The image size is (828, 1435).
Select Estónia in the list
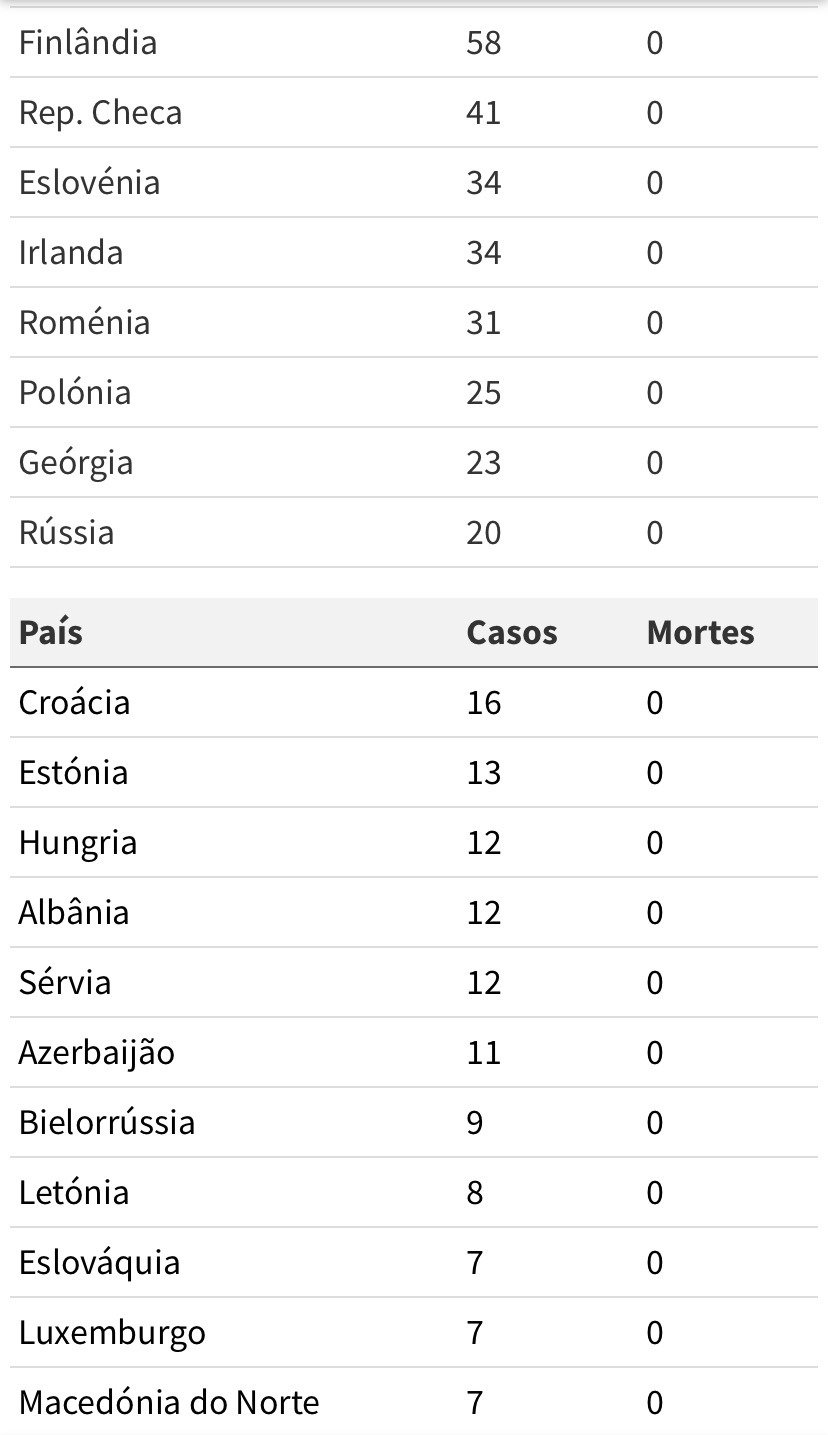pyautogui.click(x=74, y=773)
